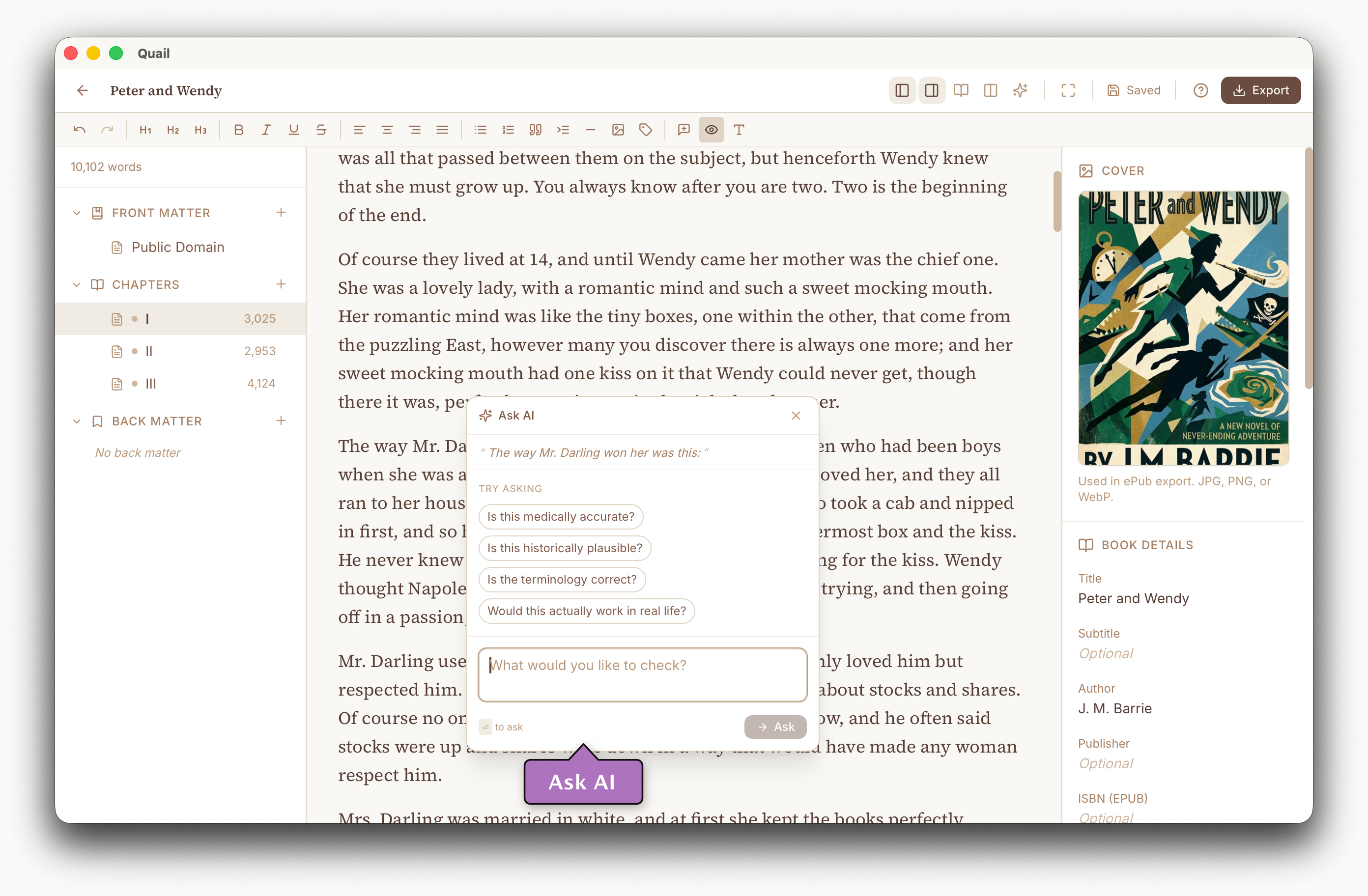Click the '10,102 words' count

106,167
